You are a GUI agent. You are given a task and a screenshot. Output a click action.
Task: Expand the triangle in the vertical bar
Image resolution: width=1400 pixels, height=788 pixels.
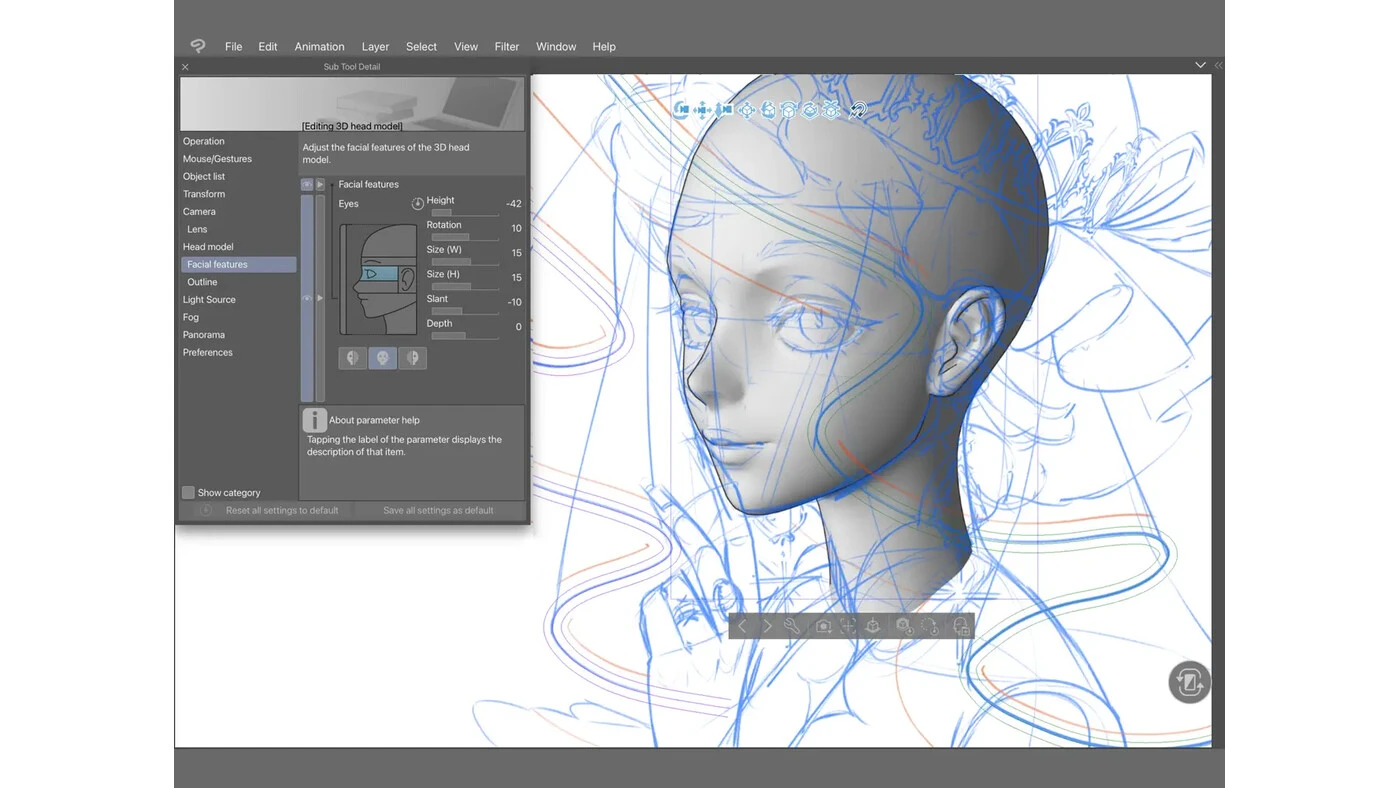click(x=320, y=298)
